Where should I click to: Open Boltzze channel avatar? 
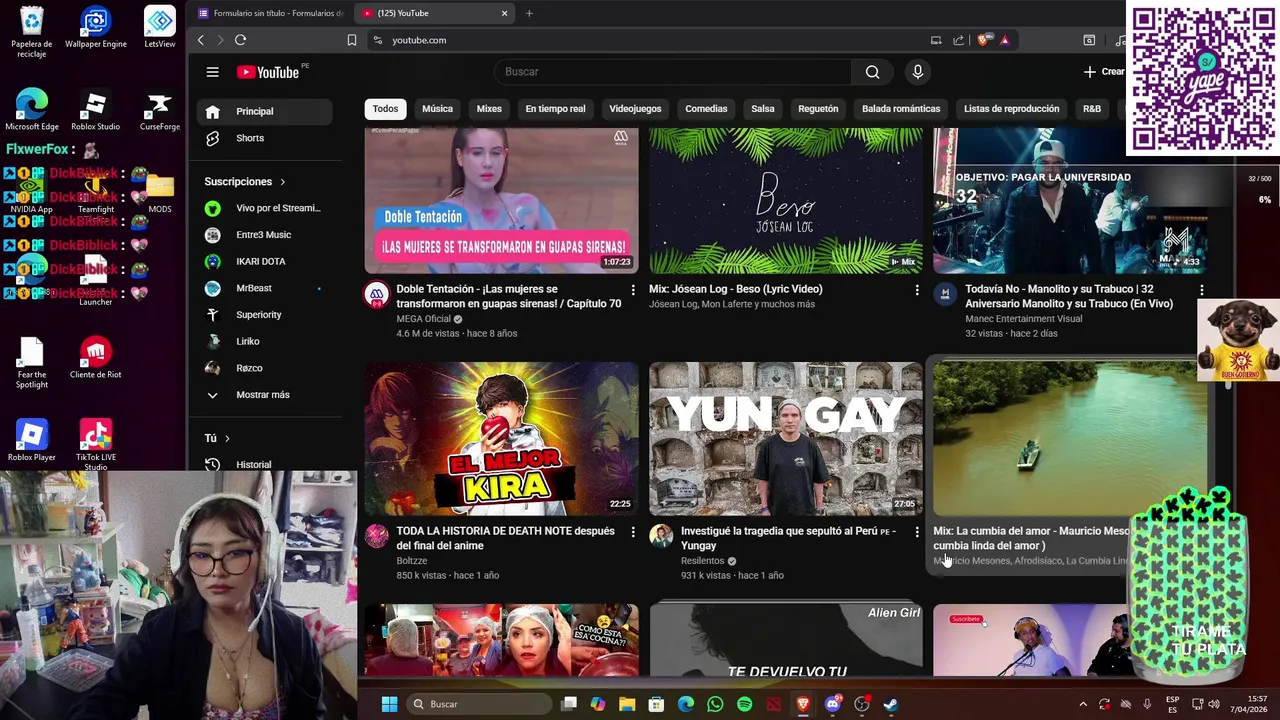376,536
